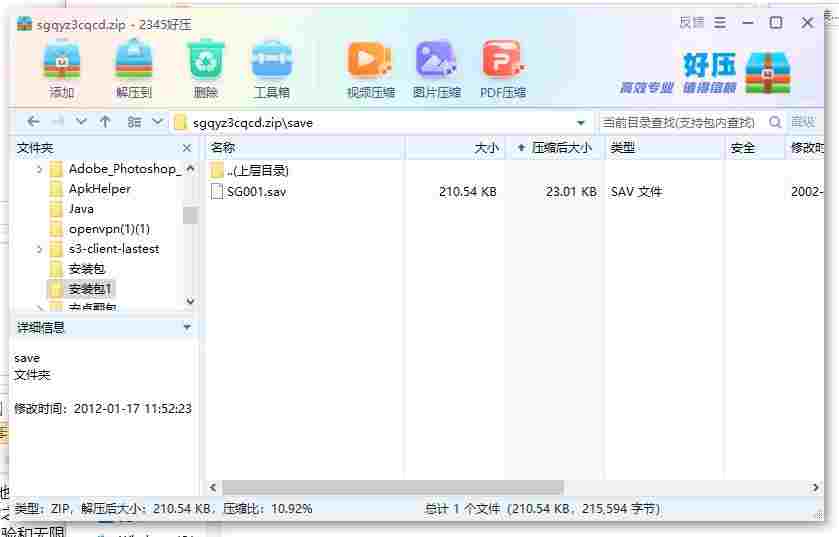
Task: Select the SG001.sav file
Action: point(256,191)
